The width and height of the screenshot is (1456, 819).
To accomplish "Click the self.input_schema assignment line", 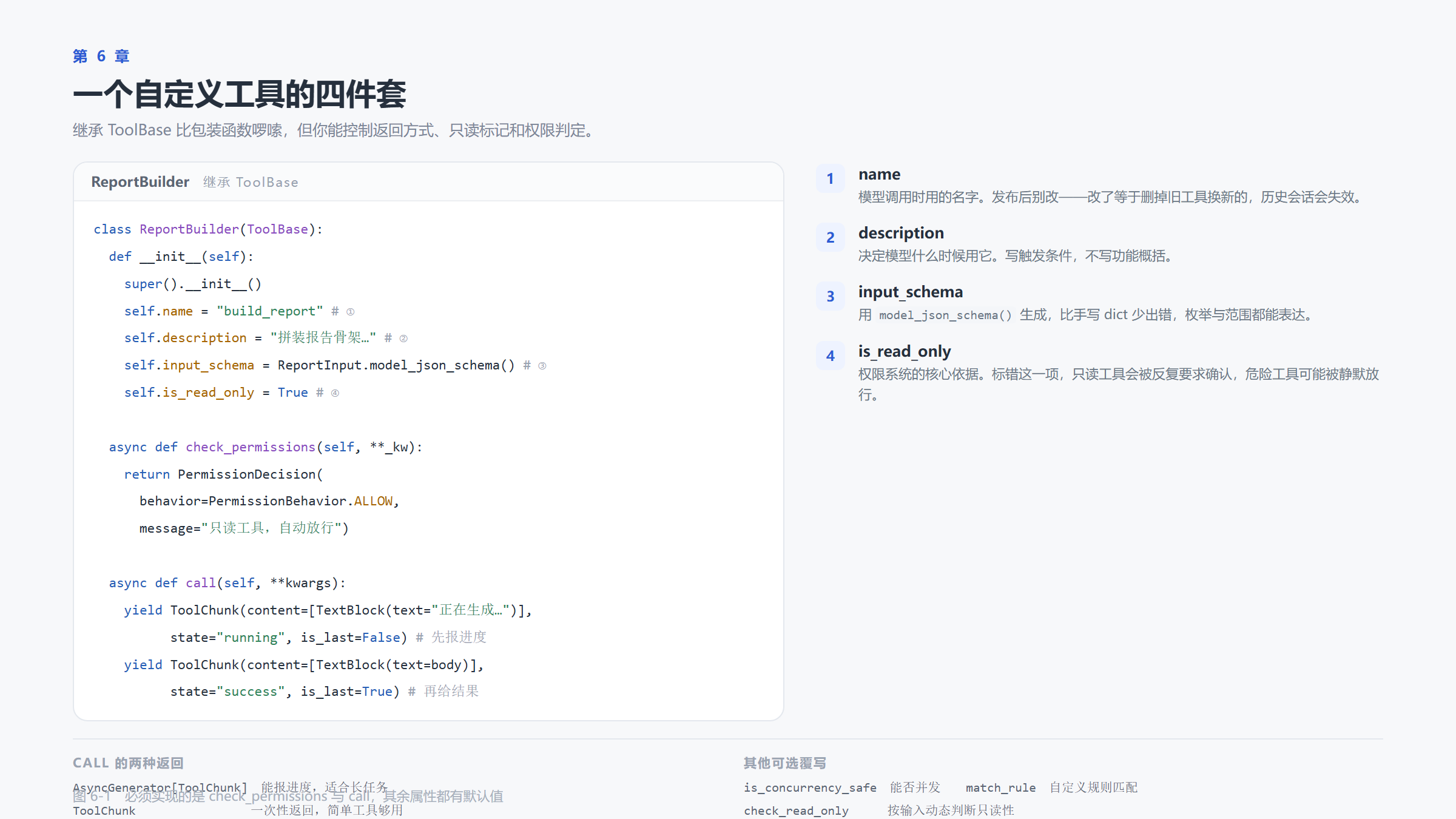I will [x=335, y=365].
